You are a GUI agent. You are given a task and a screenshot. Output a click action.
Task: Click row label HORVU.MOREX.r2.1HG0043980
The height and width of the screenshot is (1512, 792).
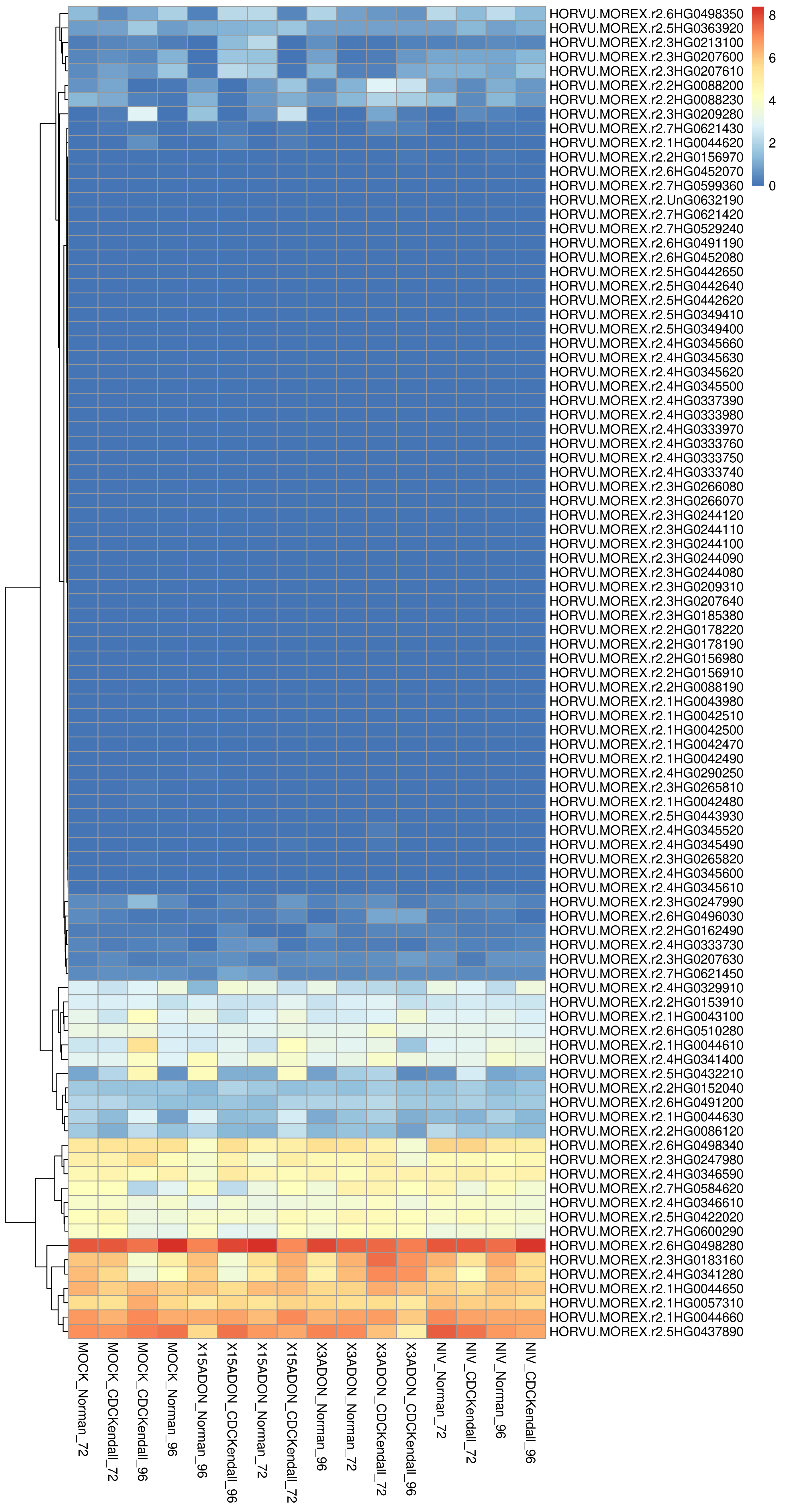click(x=646, y=701)
